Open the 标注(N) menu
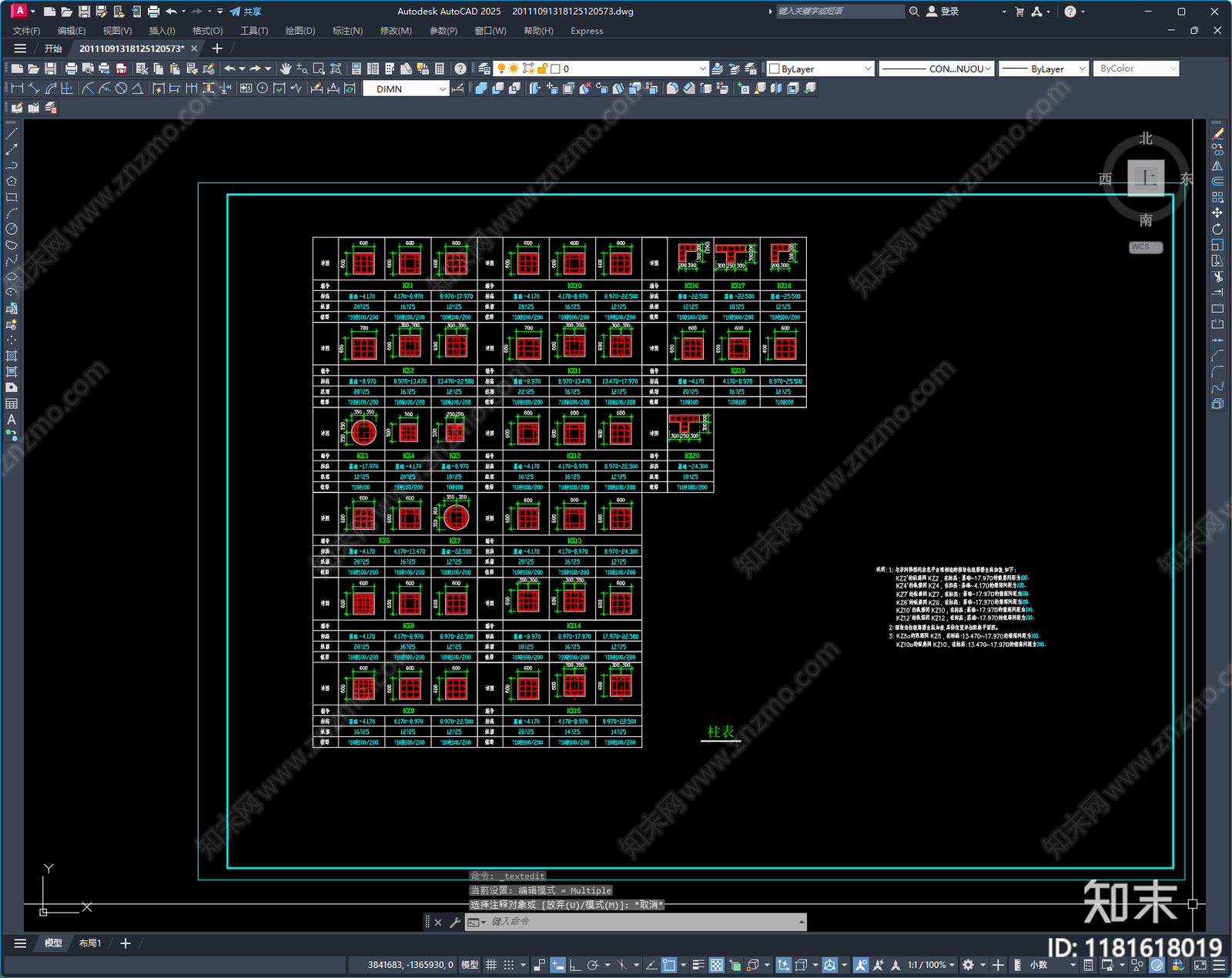The height and width of the screenshot is (978, 1232). tap(347, 31)
